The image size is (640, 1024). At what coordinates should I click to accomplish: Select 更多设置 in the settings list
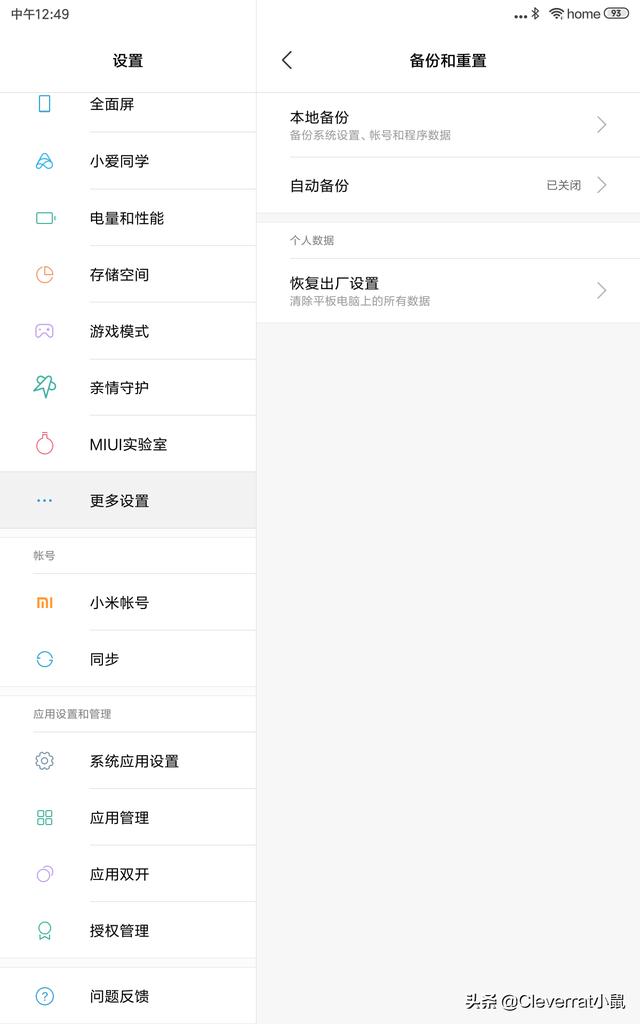pyautogui.click(x=128, y=500)
